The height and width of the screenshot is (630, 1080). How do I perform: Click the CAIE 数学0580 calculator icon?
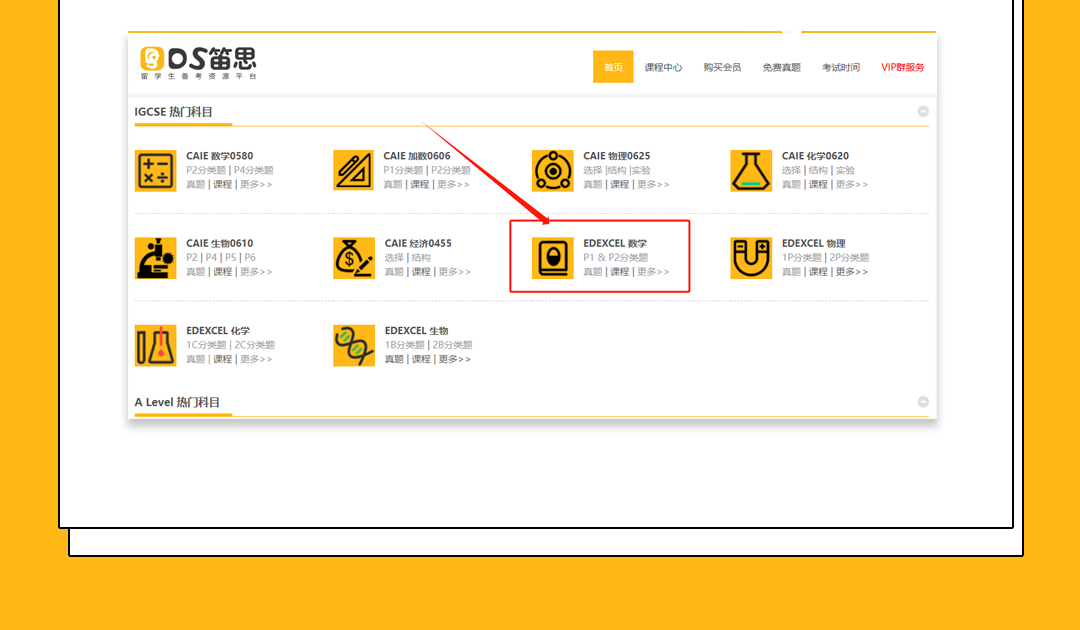click(x=155, y=170)
